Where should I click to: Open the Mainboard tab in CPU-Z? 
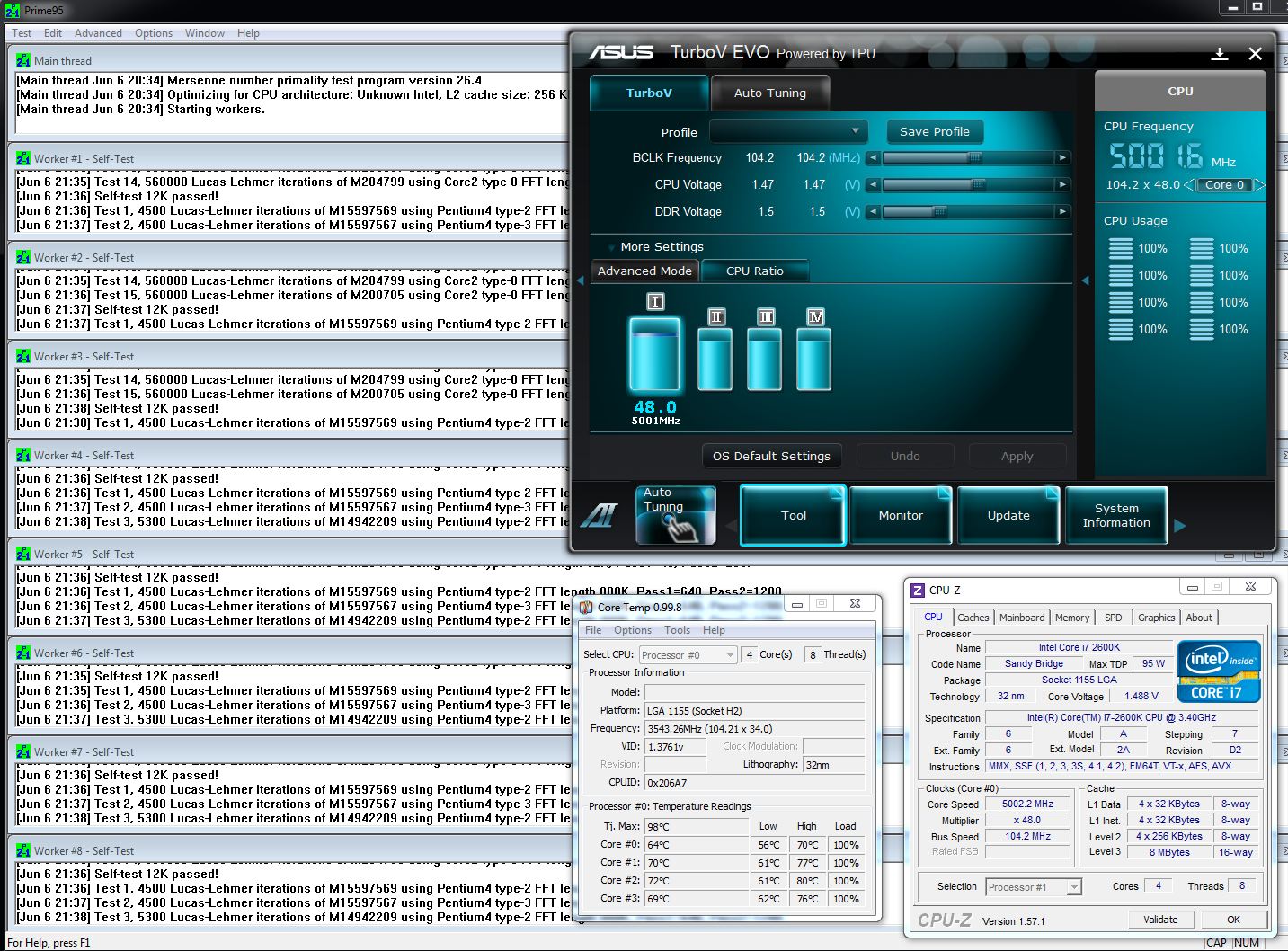coord(1022,618)
